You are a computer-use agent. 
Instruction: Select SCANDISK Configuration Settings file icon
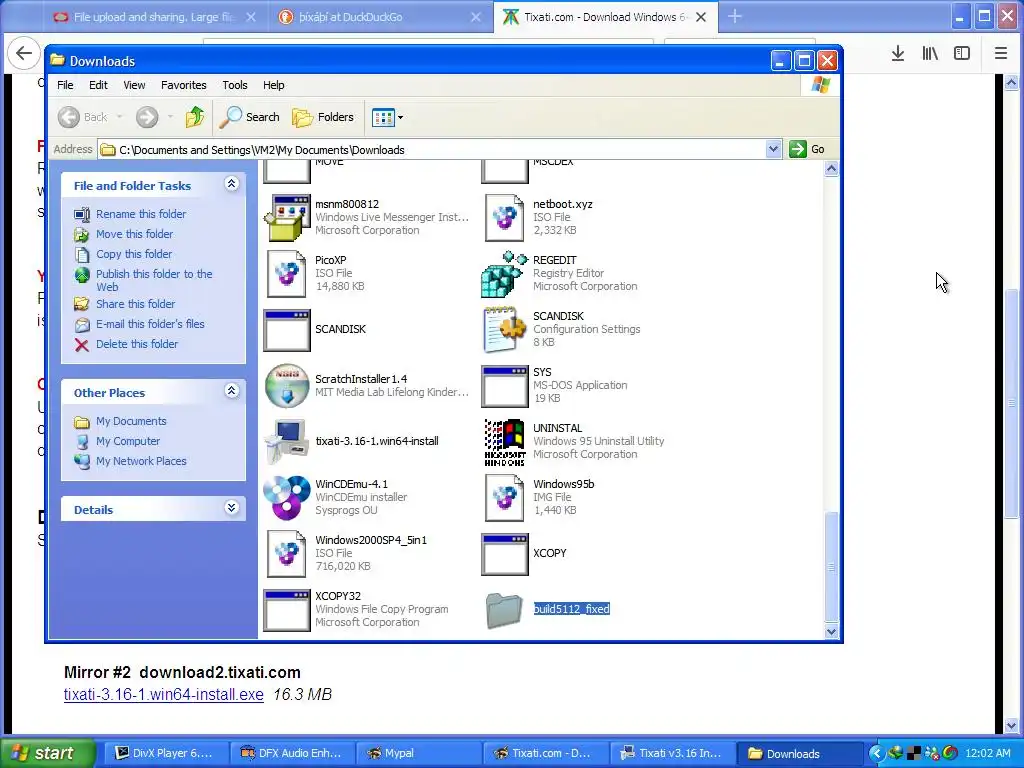(x=504, y=330)
